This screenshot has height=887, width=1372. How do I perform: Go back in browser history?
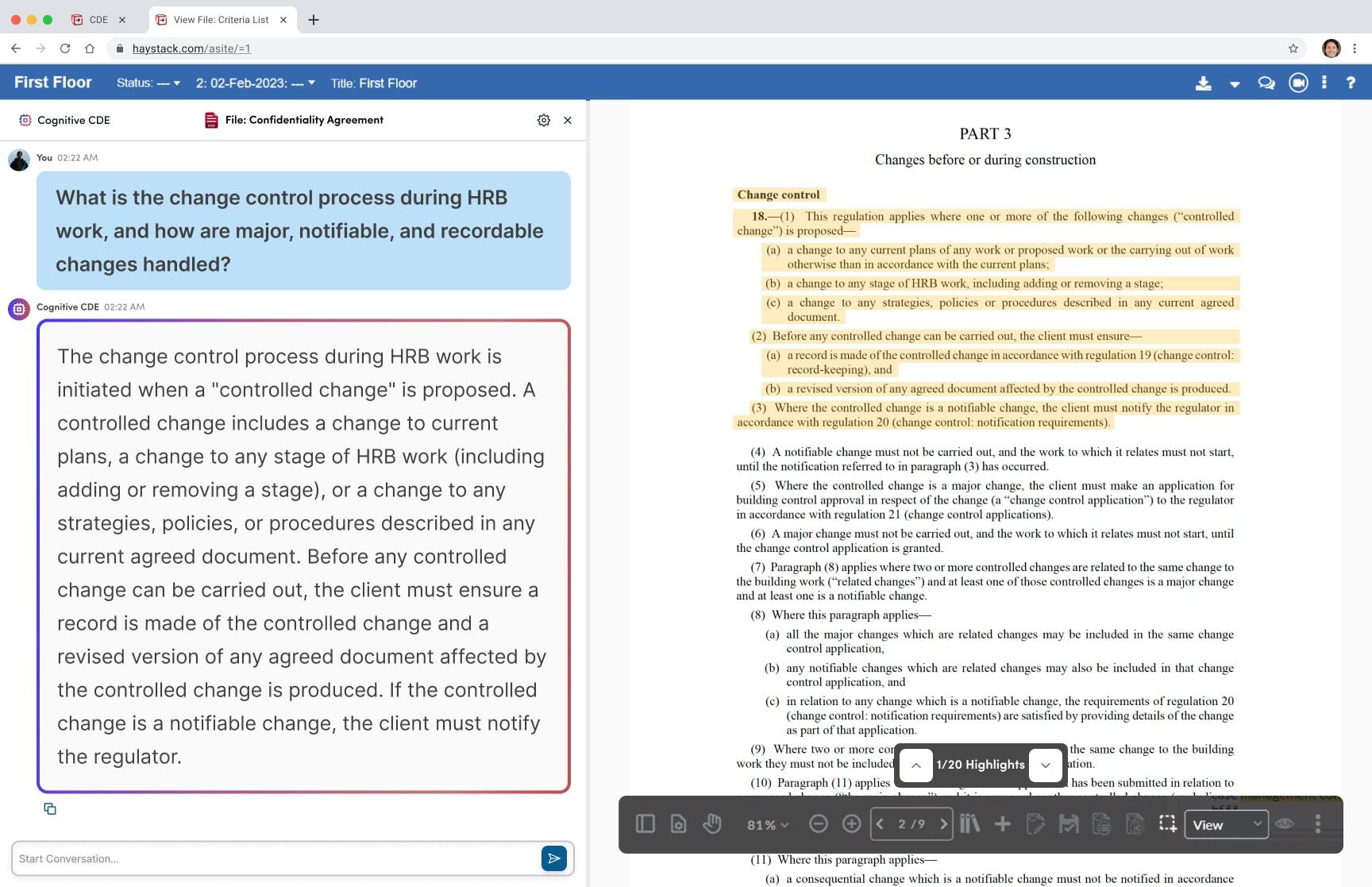16,48
